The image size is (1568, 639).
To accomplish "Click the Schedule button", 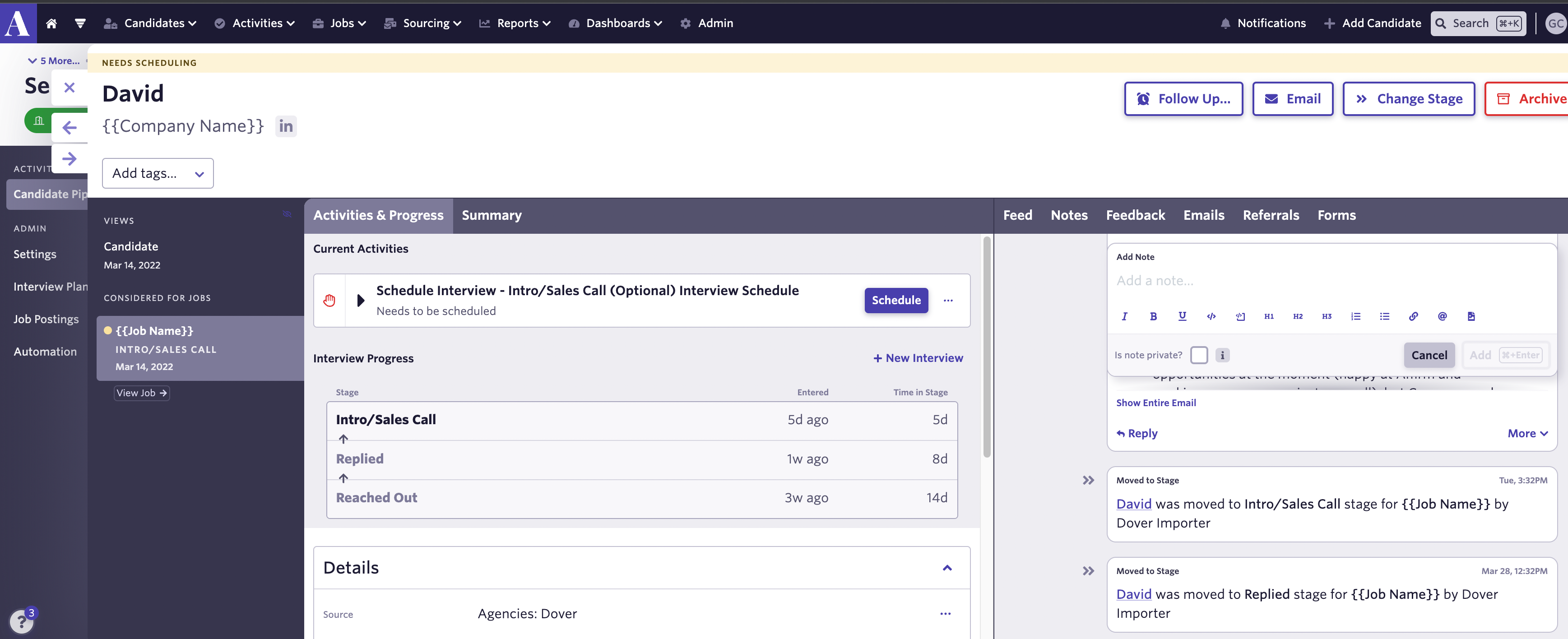I will coord(895,300).
